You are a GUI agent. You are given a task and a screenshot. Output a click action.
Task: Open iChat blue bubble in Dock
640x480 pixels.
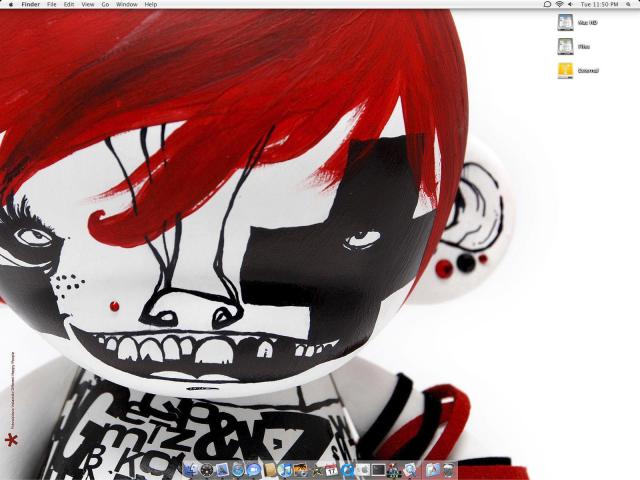click(x=253, y=470)
